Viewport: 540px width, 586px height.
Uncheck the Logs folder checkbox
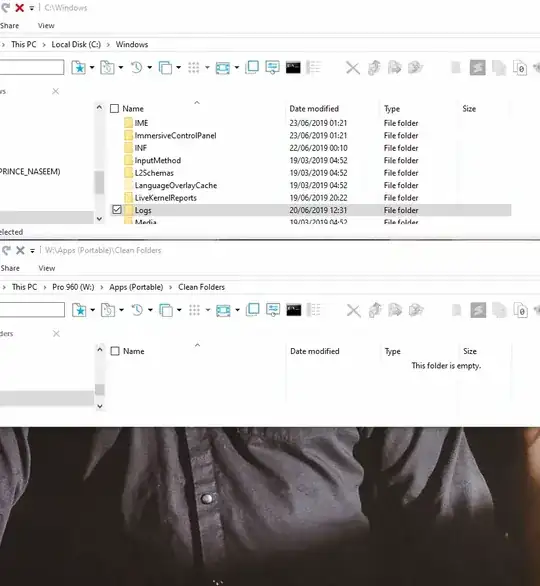(117, 210)
